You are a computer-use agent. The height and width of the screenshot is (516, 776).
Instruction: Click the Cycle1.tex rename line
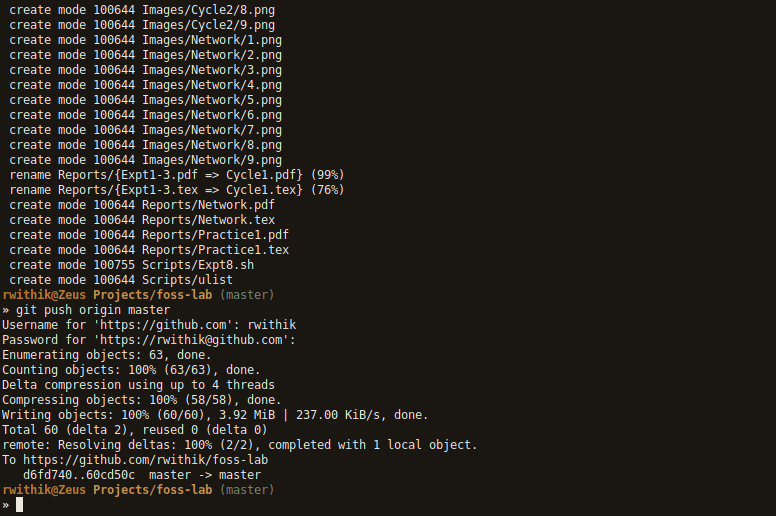coord(176,190)
